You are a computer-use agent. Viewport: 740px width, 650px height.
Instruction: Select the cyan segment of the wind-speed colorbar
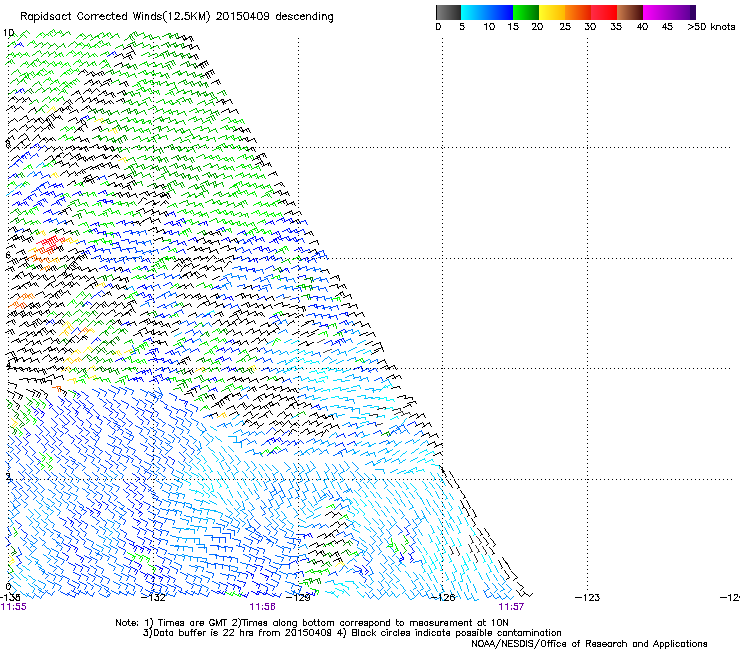coord(473,12)
